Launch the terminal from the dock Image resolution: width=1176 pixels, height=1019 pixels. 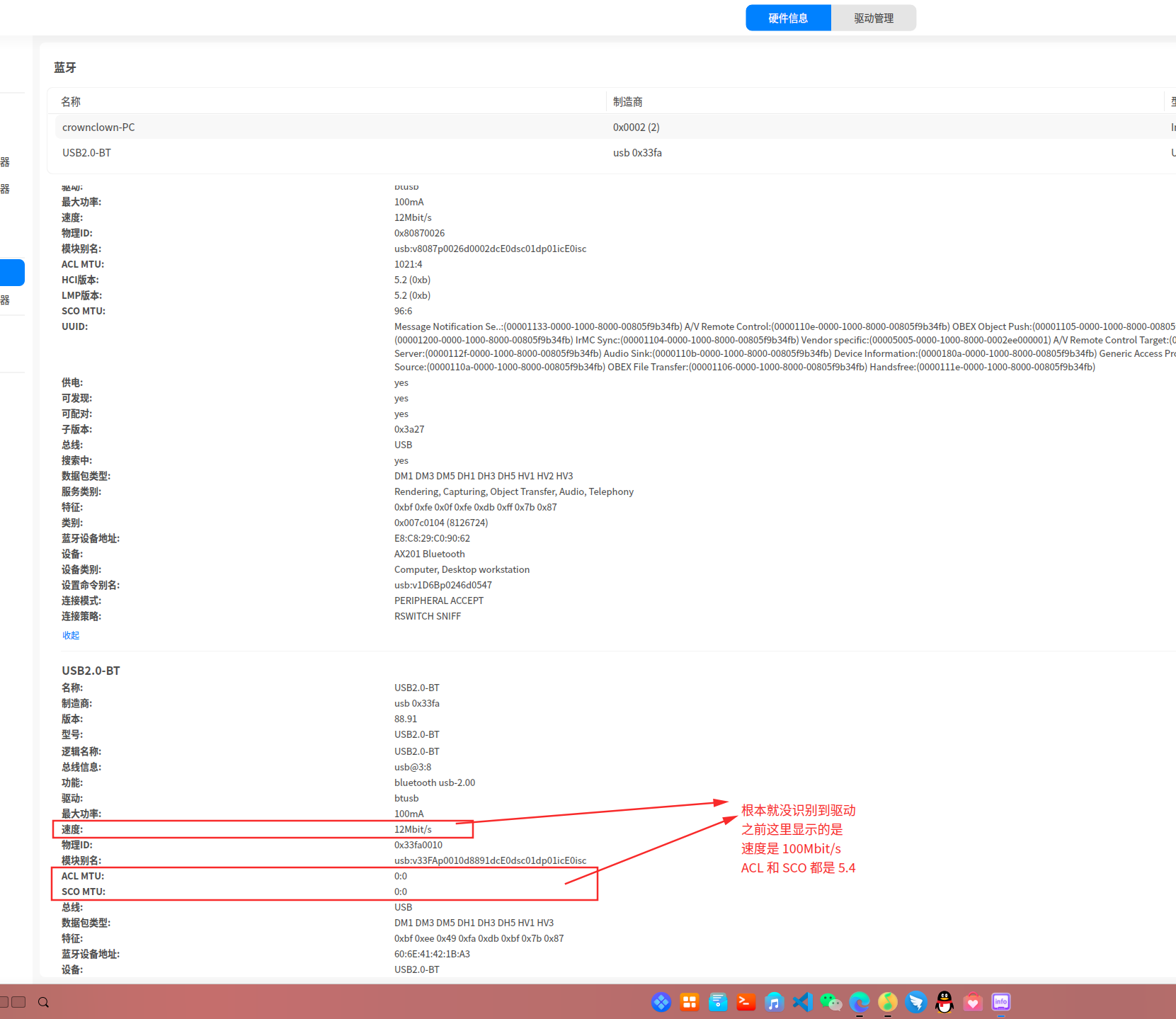coord(746,1002)
